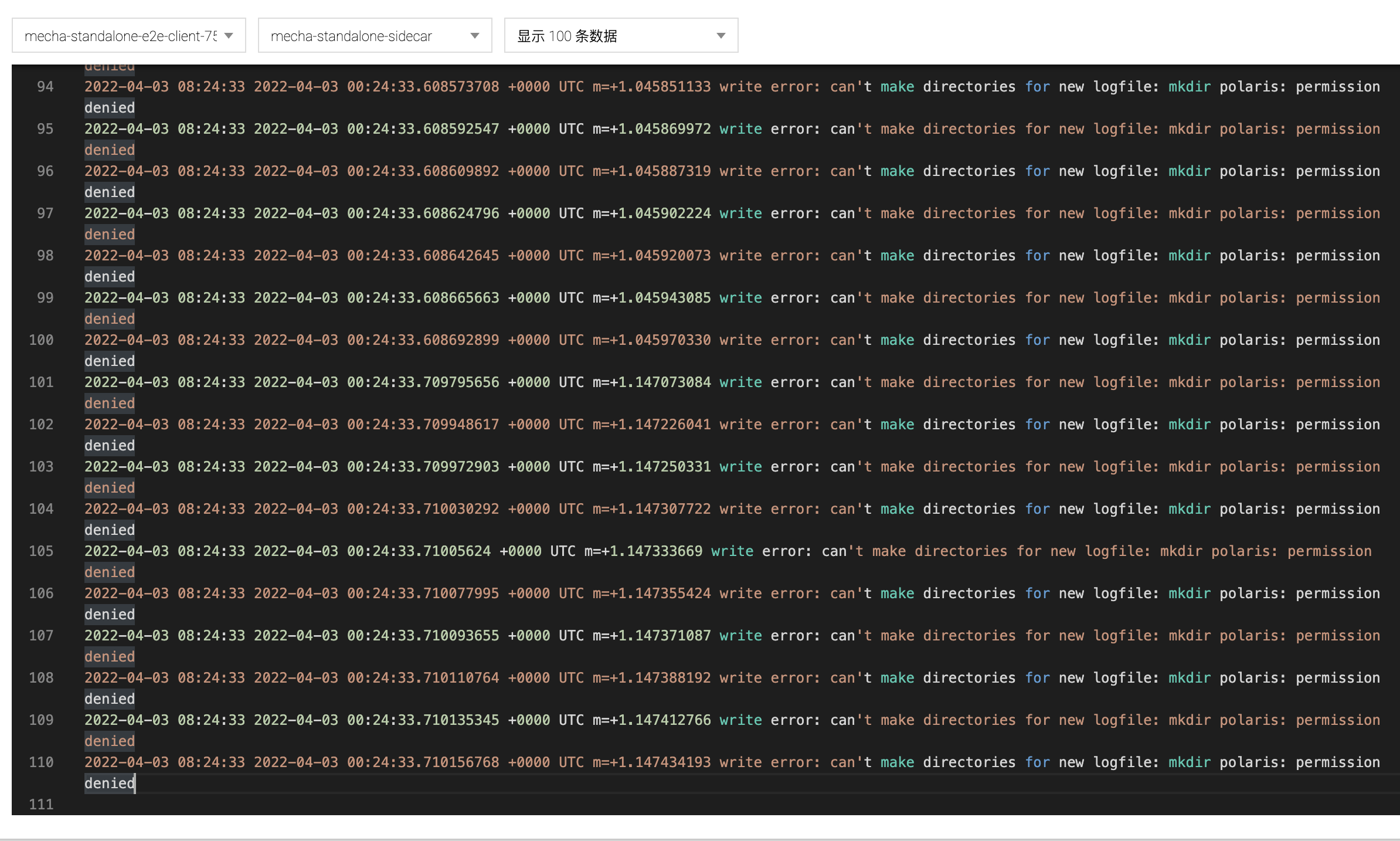Viewport: 1400px width, 841px height.
Task: Click the m=+1.147073084 value on line 101
Action: [651, 382]
